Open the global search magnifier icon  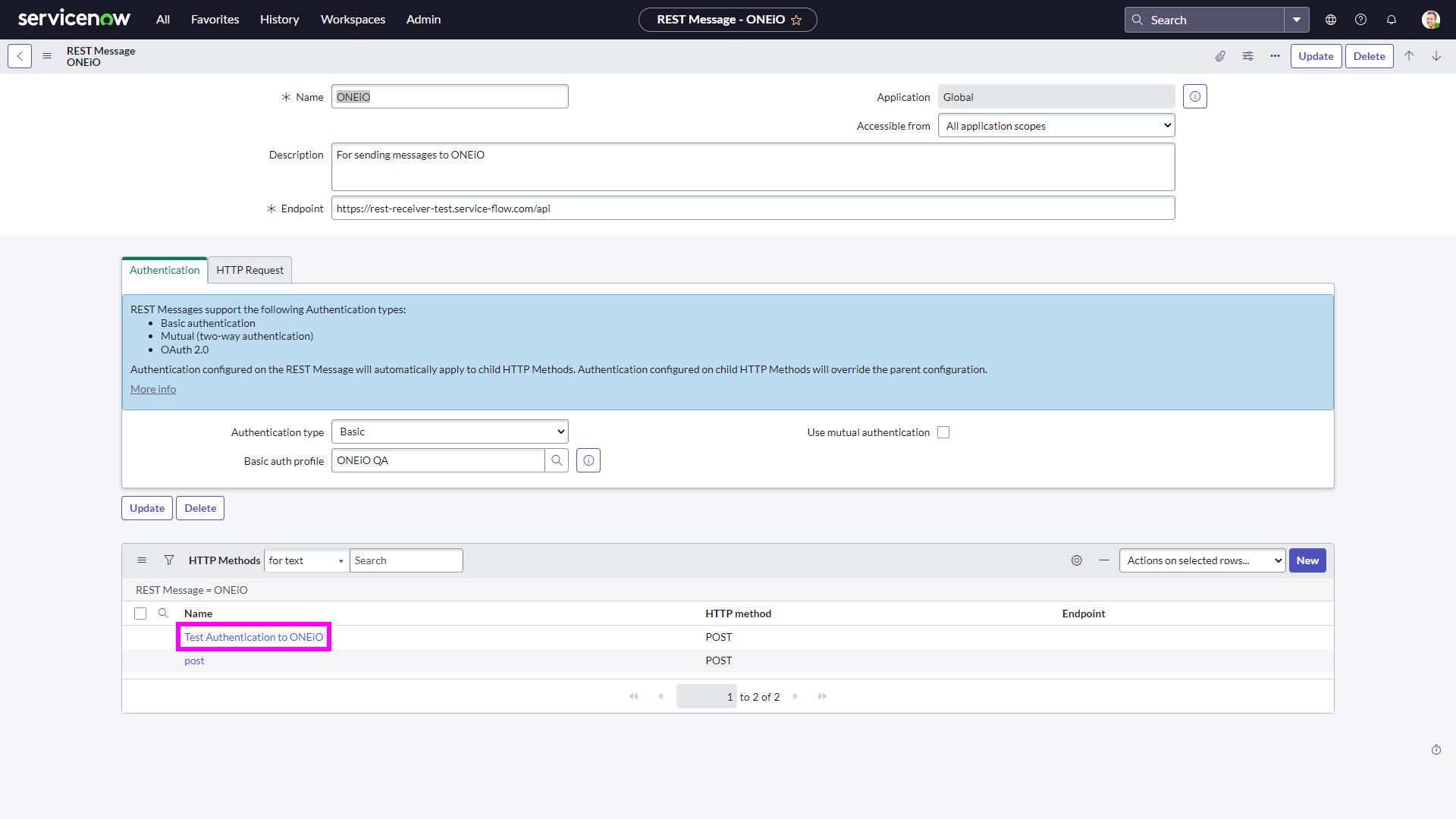1137,20
